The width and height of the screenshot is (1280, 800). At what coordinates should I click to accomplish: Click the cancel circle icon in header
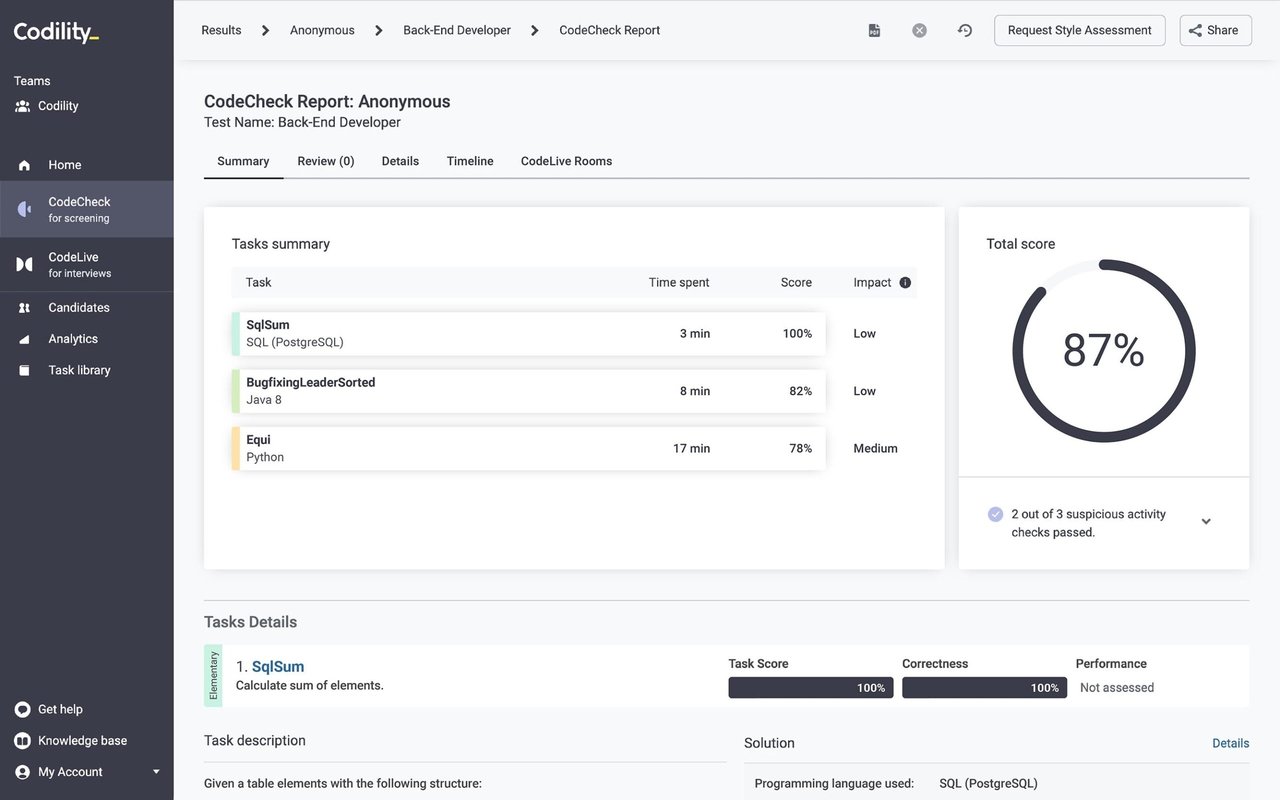[x=919, y=30]
